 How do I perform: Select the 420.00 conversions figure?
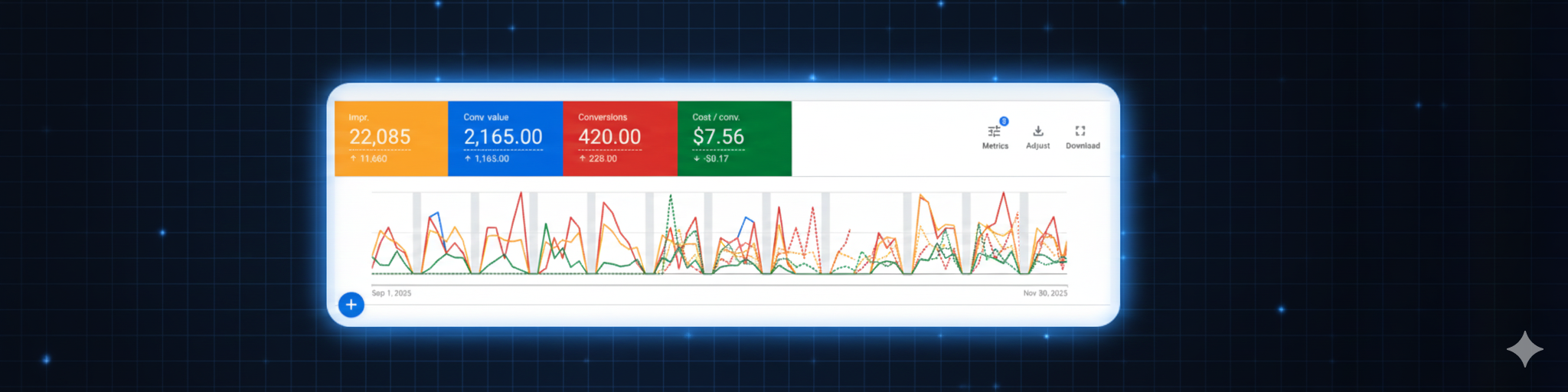(609, 137)
